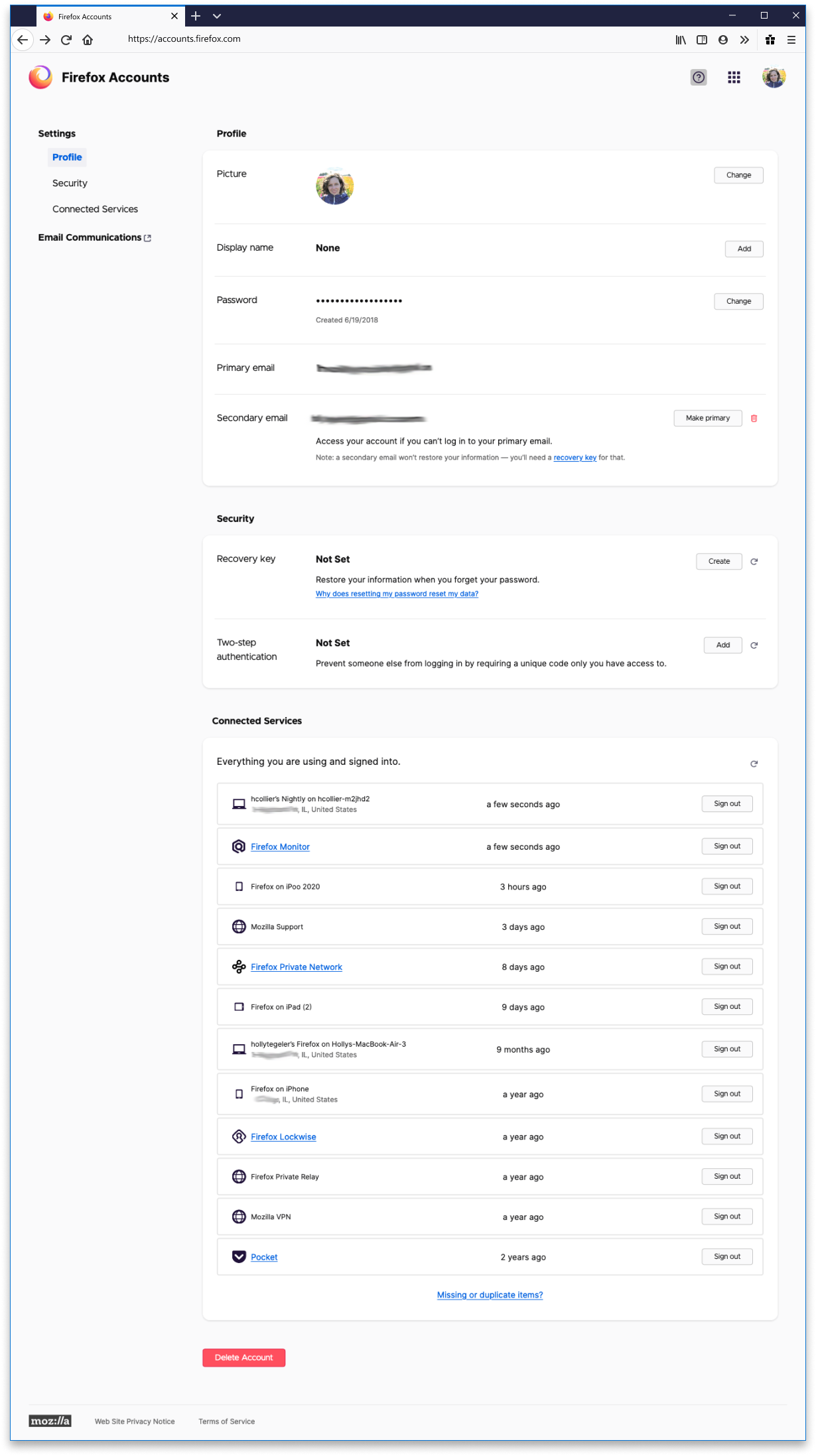This screenshot has height=1456, width=816.
Task: Sign out of Pocket
Action: click(x=727, y=1257)
